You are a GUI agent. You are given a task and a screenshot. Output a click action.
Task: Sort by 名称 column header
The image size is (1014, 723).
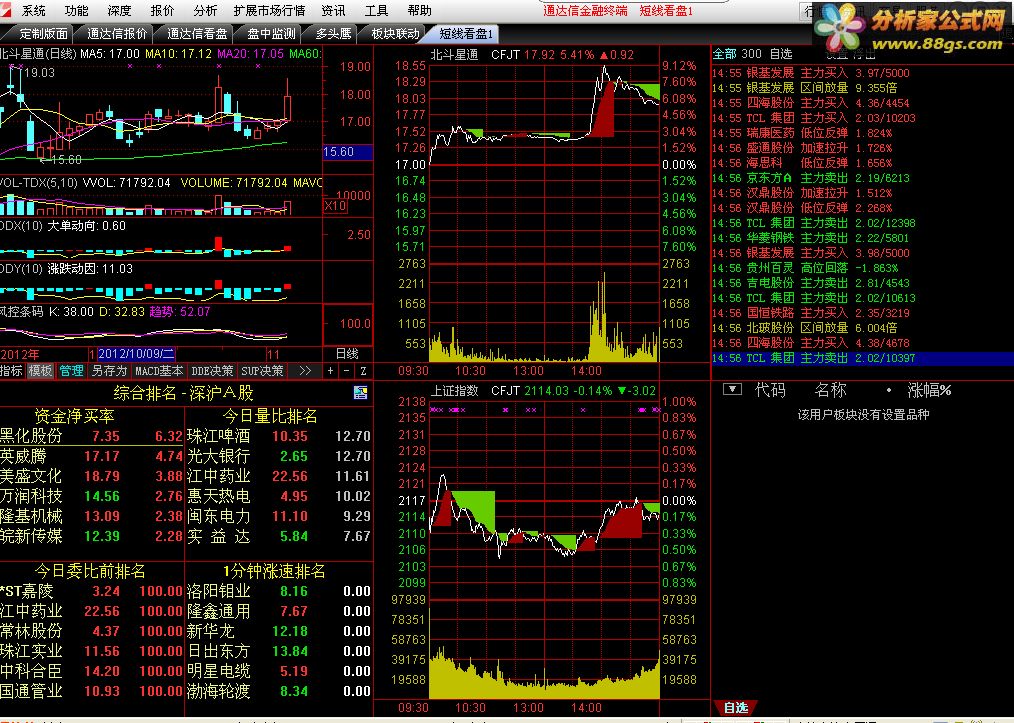(x=830, y=390)
